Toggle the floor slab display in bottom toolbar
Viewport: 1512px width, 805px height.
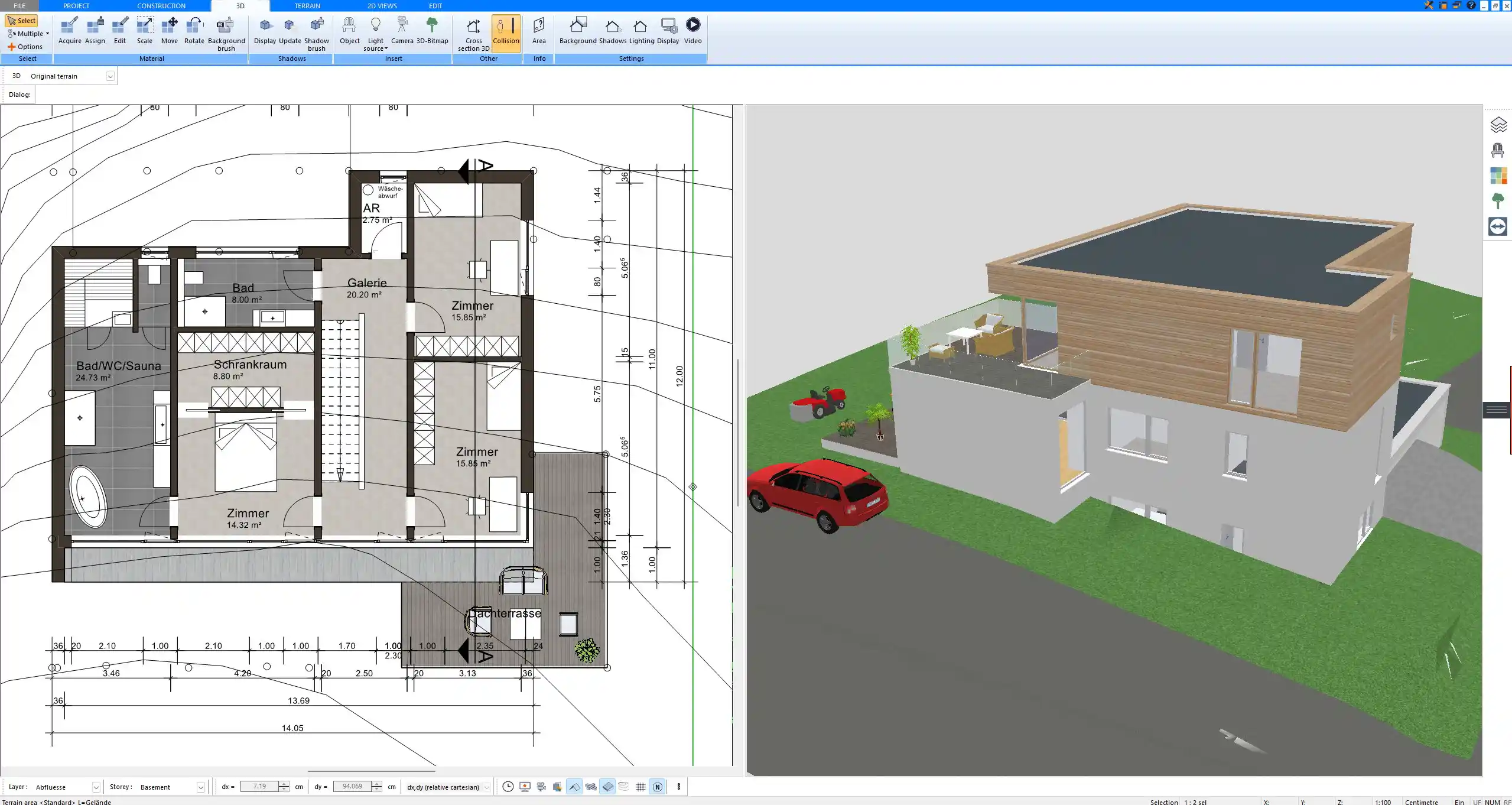click(607, 787)
